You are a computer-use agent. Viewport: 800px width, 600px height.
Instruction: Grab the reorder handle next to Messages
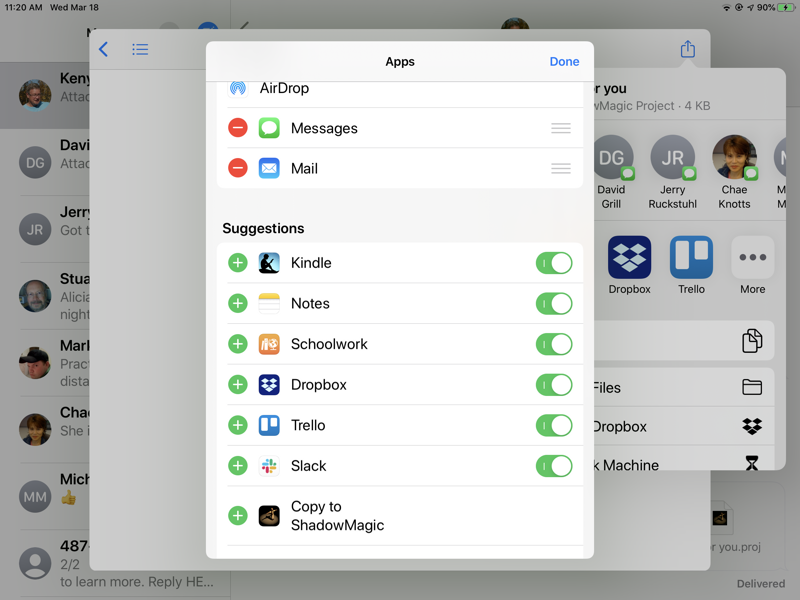[561, 128]
